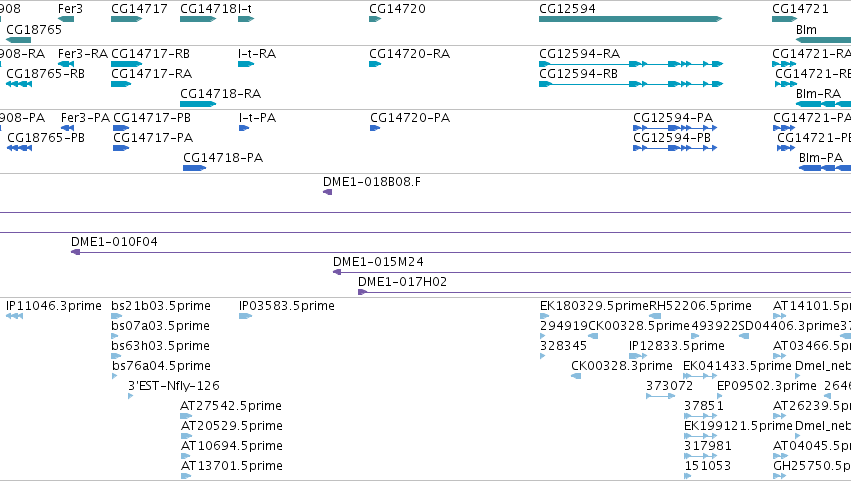Click the Fer3-RA transcript arrow

point(66,64)
